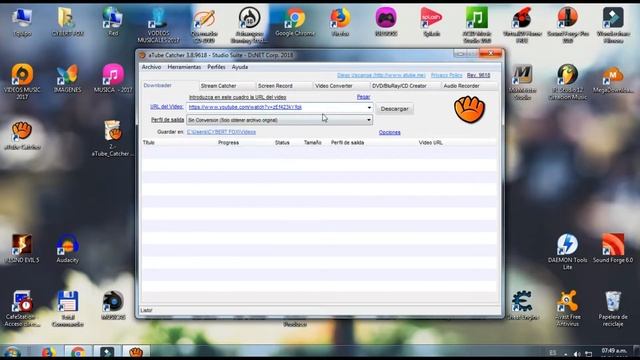Click the URL del Video label link
The width and height of the screenshot is (640, 360).
click(167, 107)
